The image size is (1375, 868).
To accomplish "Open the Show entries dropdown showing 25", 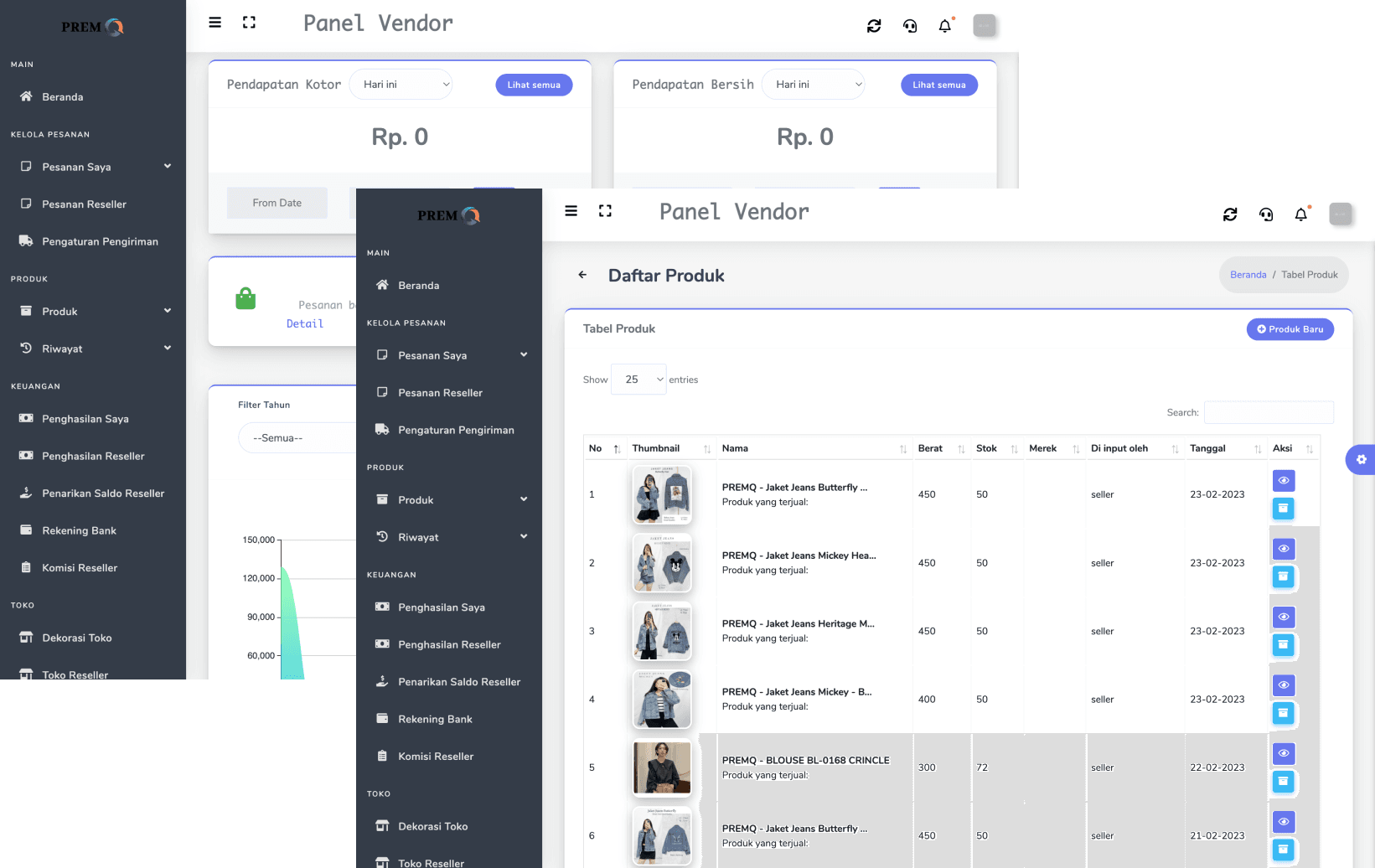I will click(x=638, y=380).
